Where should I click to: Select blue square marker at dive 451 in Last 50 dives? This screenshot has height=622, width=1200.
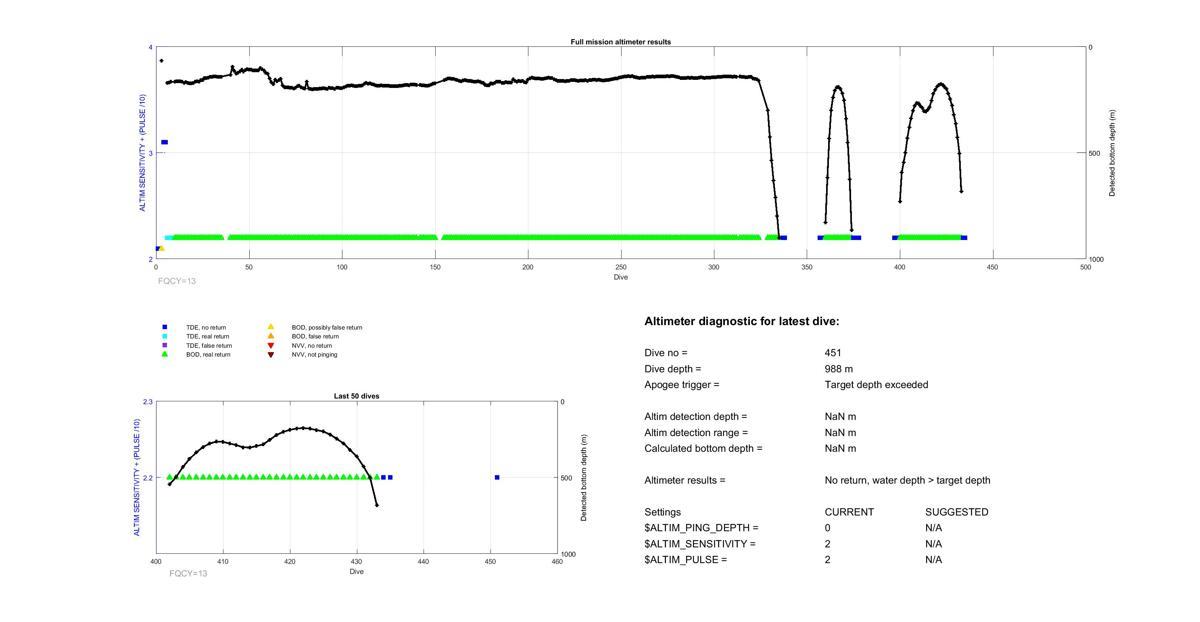497,477
